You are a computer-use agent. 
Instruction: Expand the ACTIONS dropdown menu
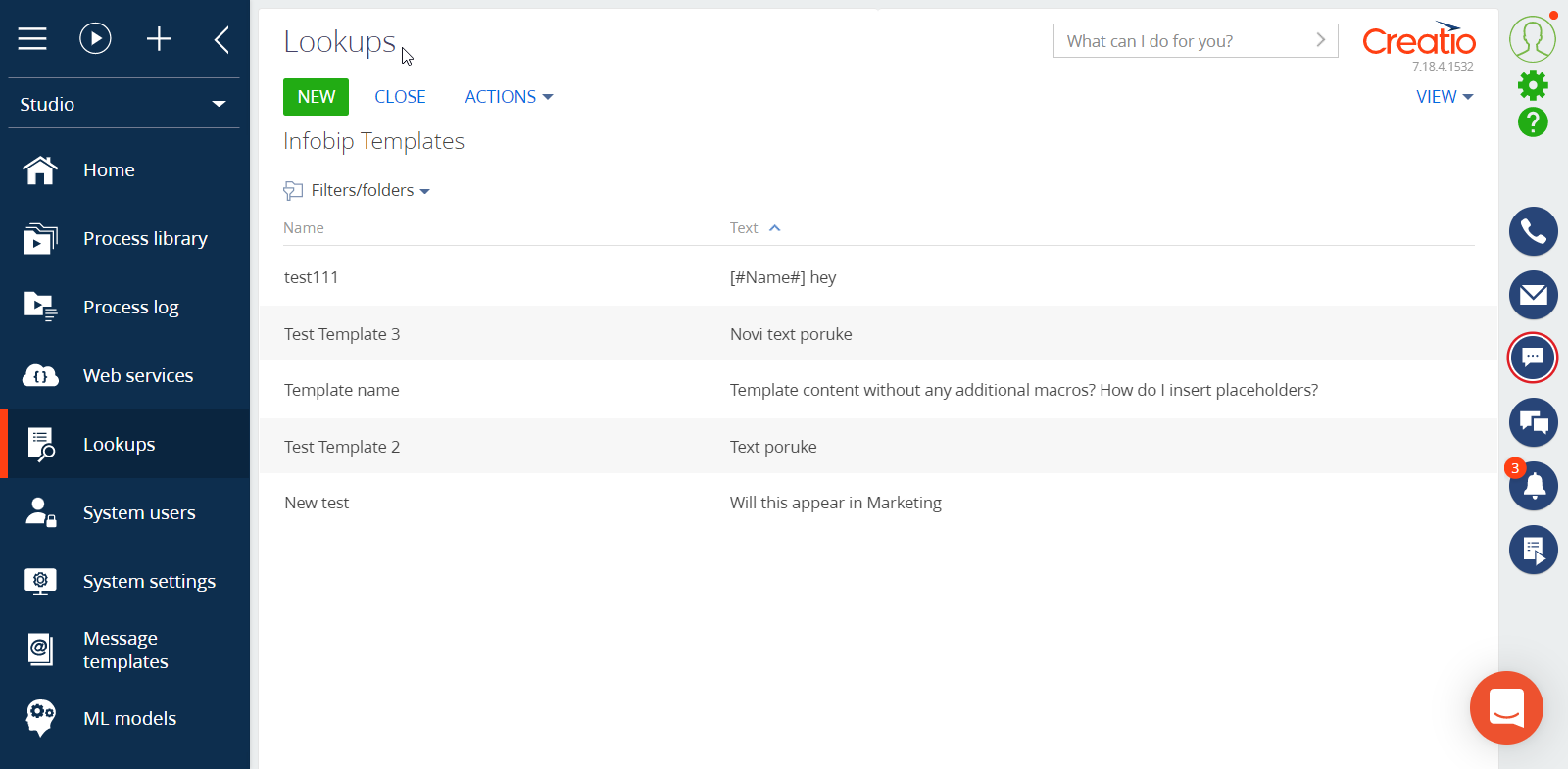[x=509, y=97]
